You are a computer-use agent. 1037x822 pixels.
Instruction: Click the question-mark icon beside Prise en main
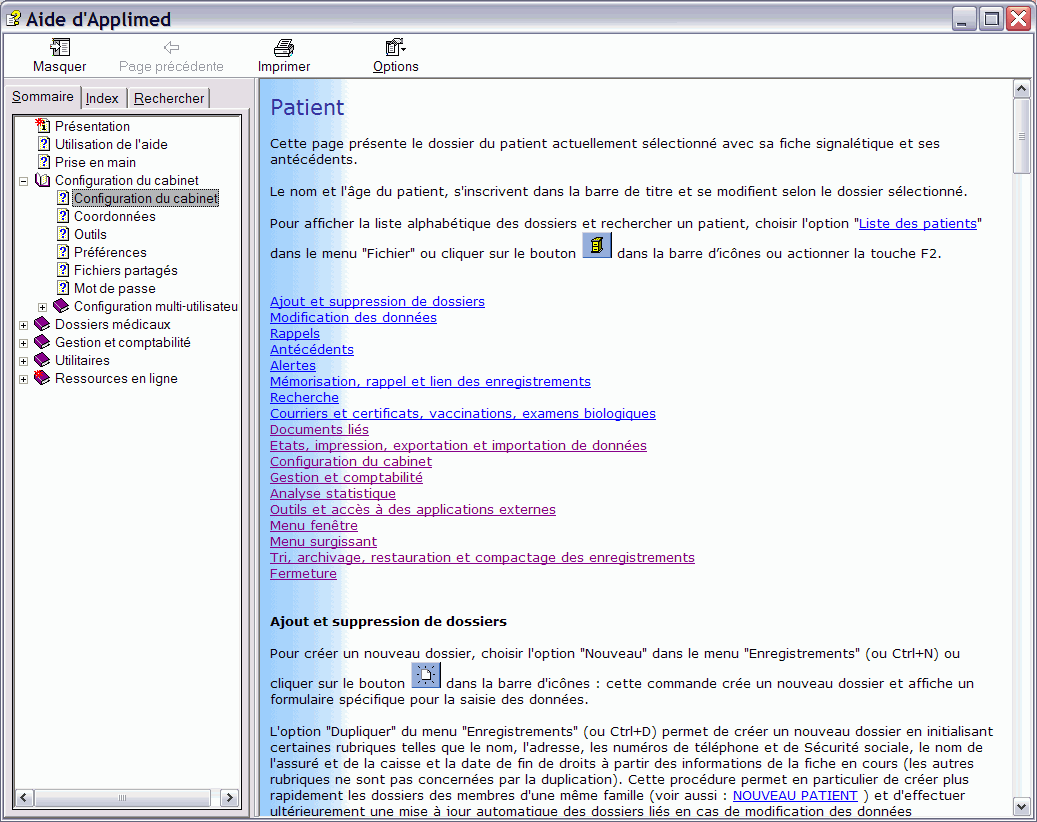pos(44,162)
